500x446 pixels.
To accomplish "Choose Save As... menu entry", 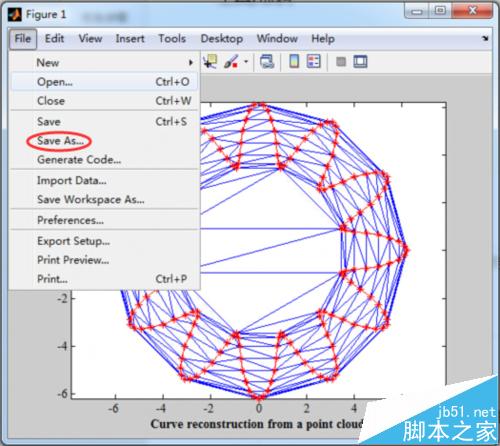I will pyautogui.click(x=104, y=141).
